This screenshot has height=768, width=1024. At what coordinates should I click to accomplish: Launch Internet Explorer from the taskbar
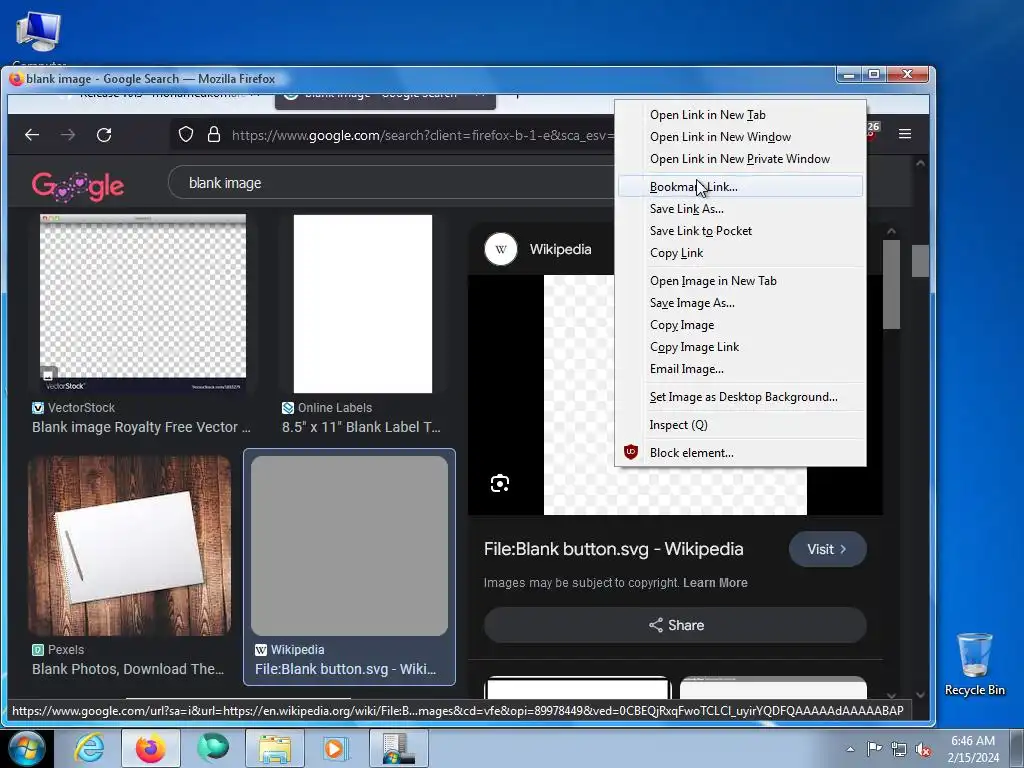[89, 748]
